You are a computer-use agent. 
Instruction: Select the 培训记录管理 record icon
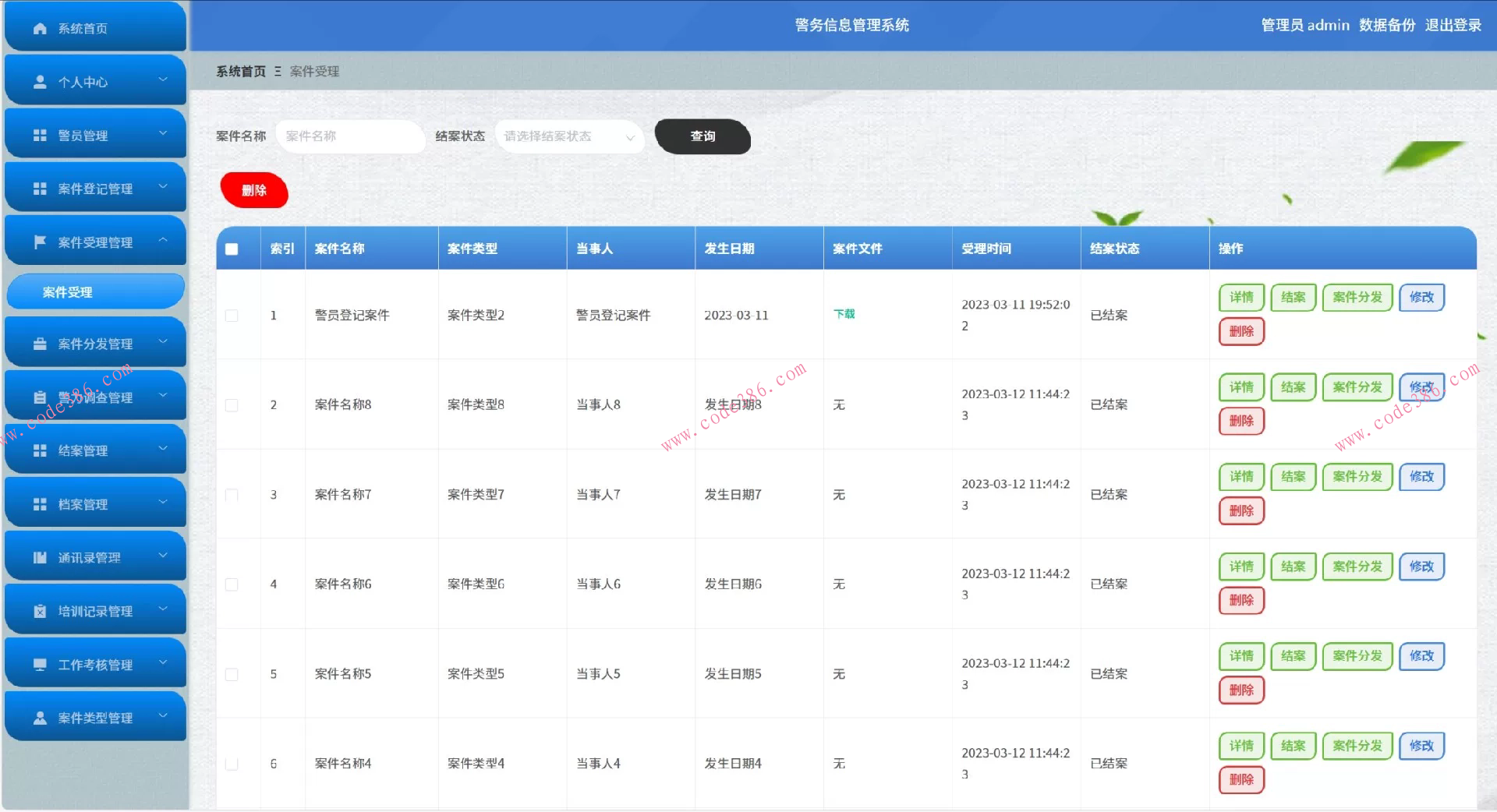40,610
